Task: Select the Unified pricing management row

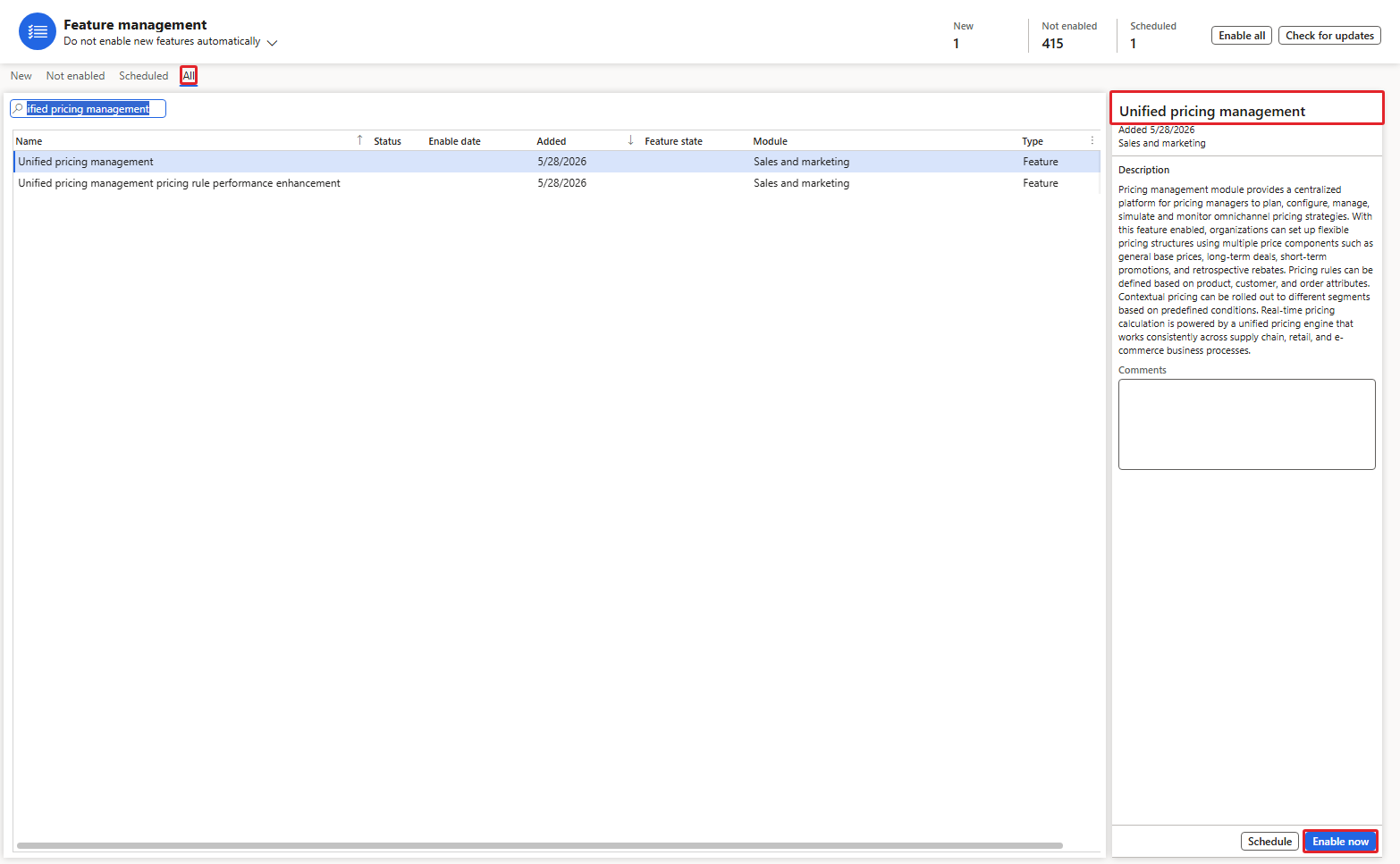Action: pyautogui.click(x=556, y=162)
